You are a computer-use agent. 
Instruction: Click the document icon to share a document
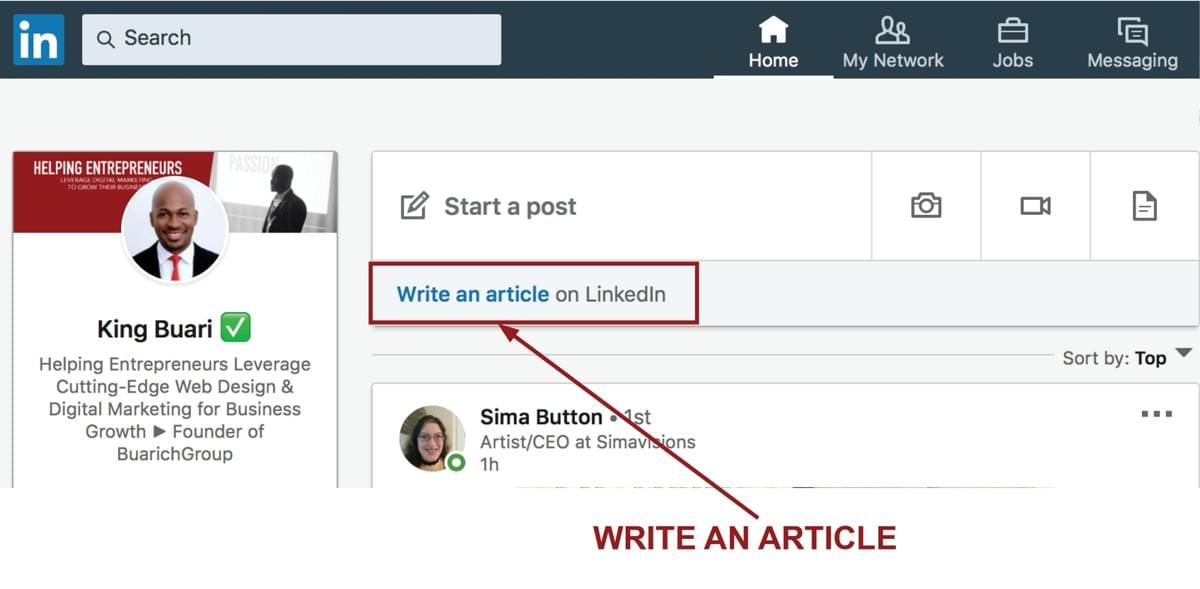pos(1144,206)
